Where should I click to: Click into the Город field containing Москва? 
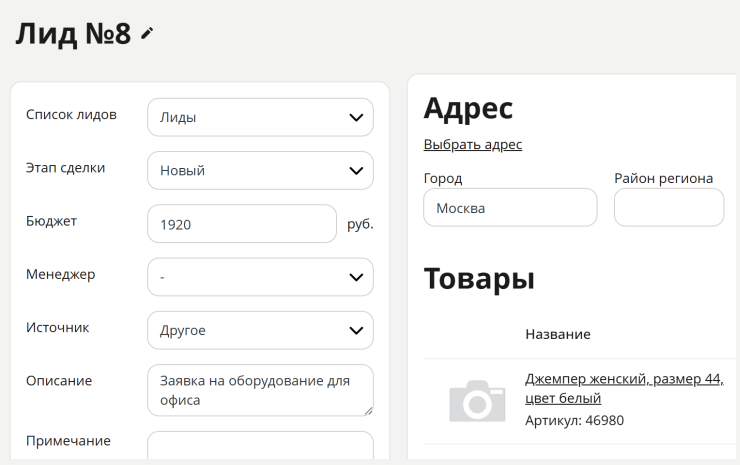(510, 208)
